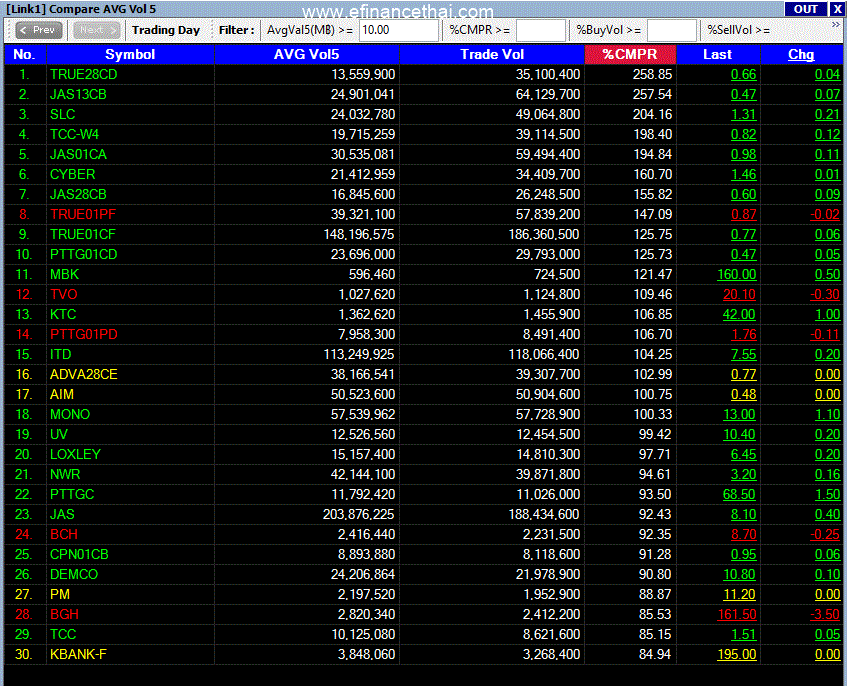The width and height of the screenshot is (847, 686).
Task: Open the KBANK-F last price 195.00
Action: [x=737, y=654]
